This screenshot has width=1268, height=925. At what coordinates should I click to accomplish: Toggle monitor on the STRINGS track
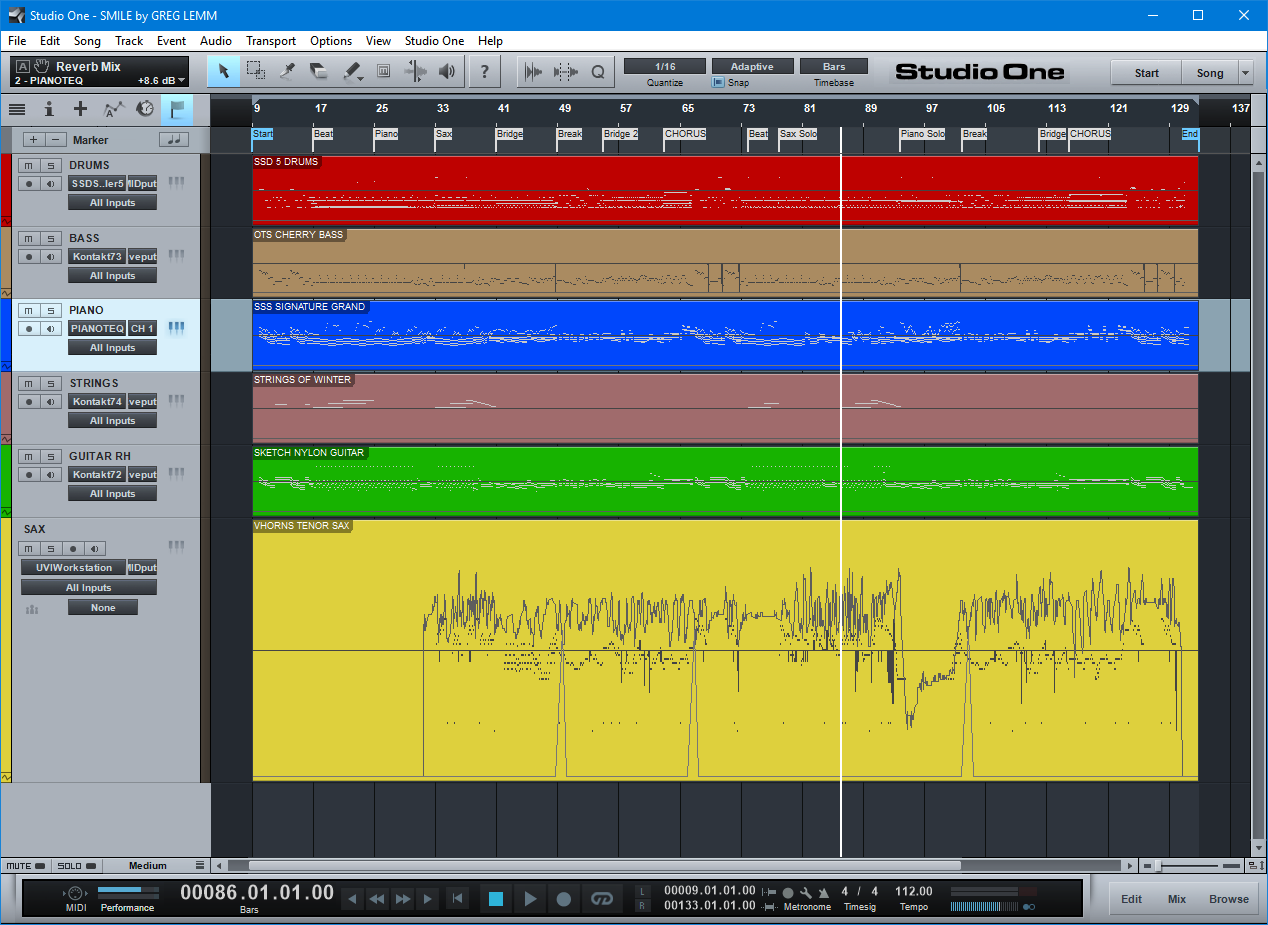click(x=51, y=402)
